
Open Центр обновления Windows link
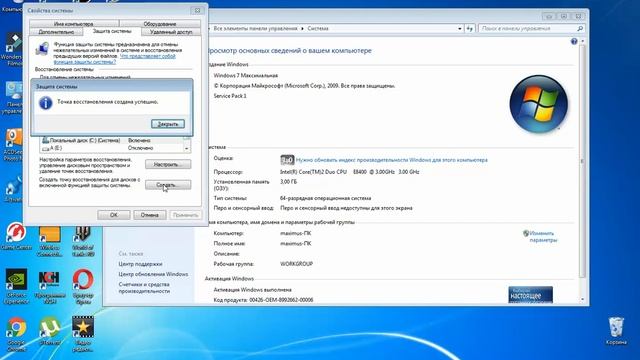click(x=153, y=274)
